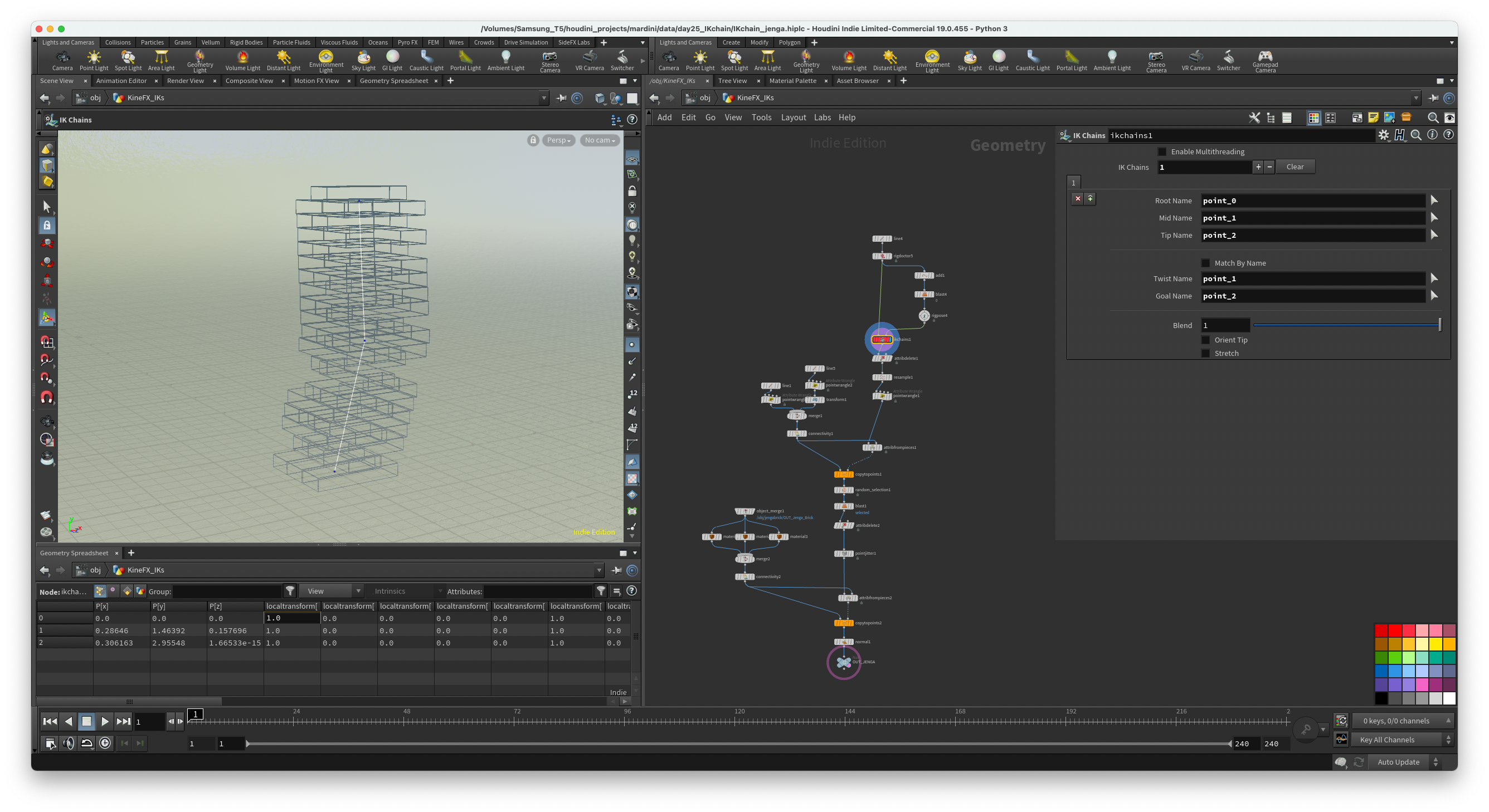Image resolution: width=1489 pixels, height=812 pixels.
Task: Enable the Multithreading checkbox
Action: pyautogui.click(x=1162, y=152)
